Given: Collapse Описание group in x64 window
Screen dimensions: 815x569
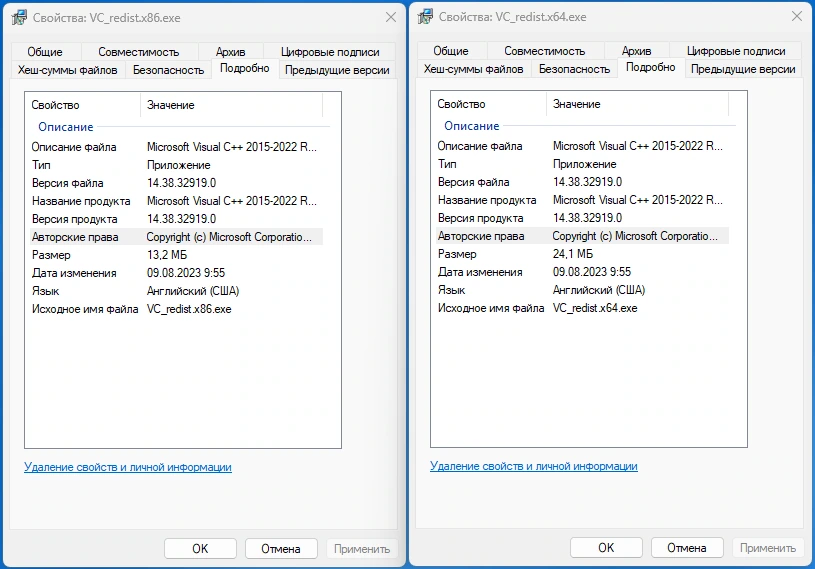Looking at the screenshot, I should pyautogui.click(x=471, y=126).
